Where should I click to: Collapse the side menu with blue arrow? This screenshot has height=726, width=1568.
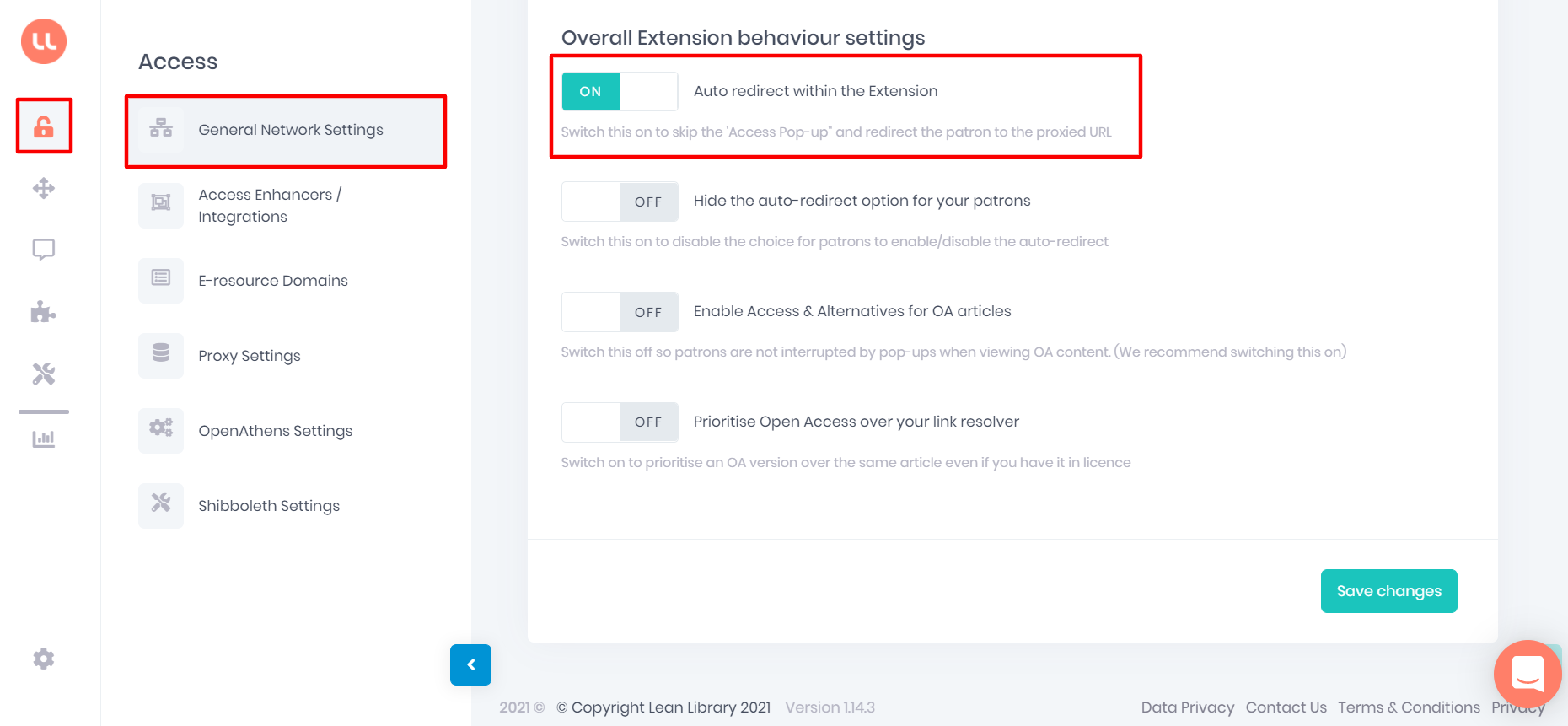[470, 664]
